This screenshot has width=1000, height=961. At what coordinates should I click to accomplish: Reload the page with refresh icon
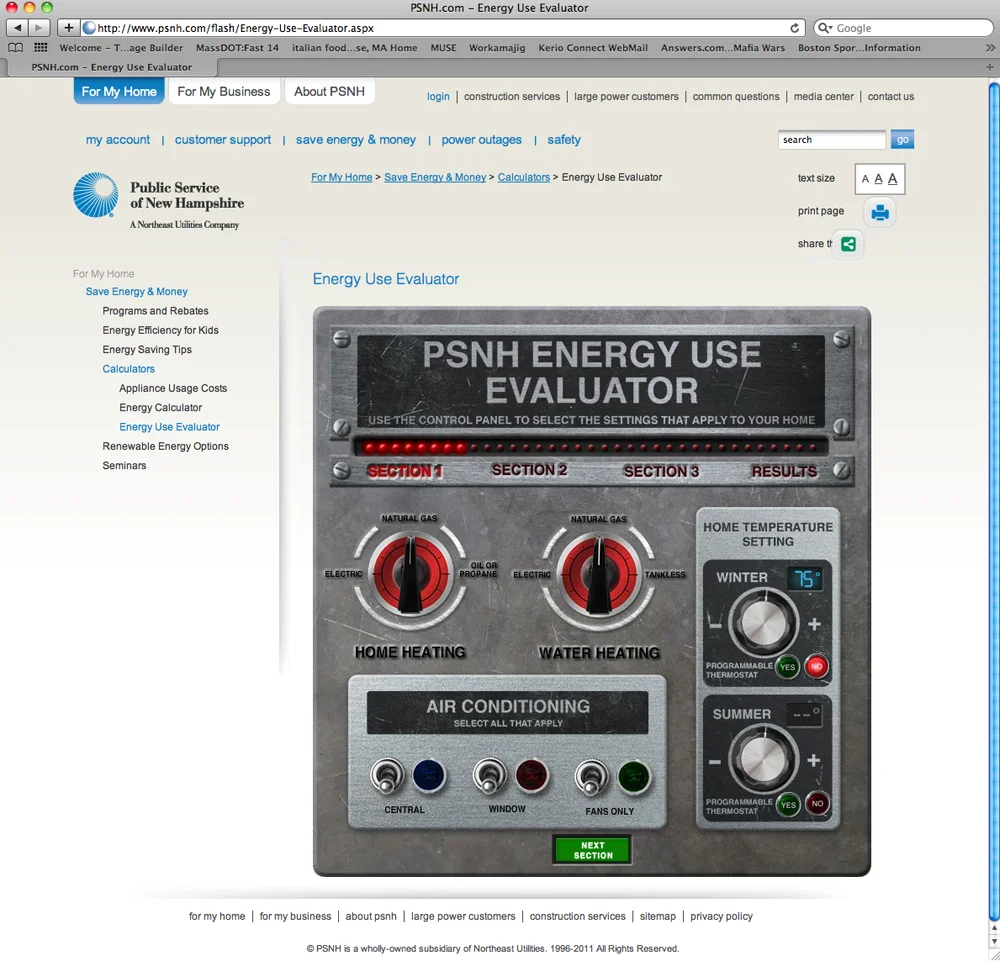click(795, 27)
